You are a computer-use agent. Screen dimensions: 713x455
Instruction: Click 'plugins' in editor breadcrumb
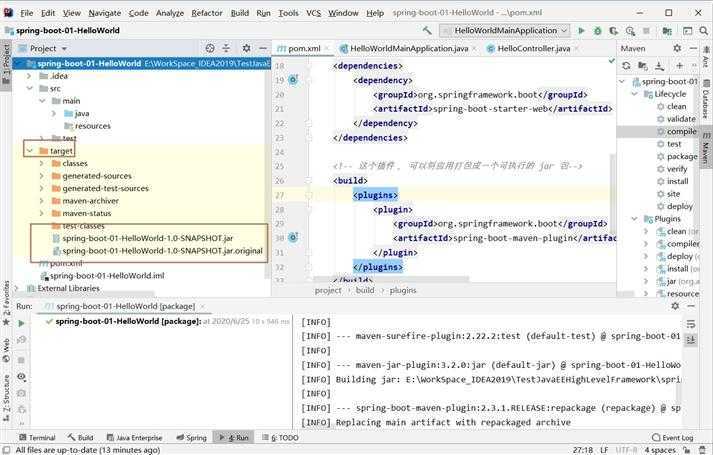pyautogui.click(x=403, y=290)
